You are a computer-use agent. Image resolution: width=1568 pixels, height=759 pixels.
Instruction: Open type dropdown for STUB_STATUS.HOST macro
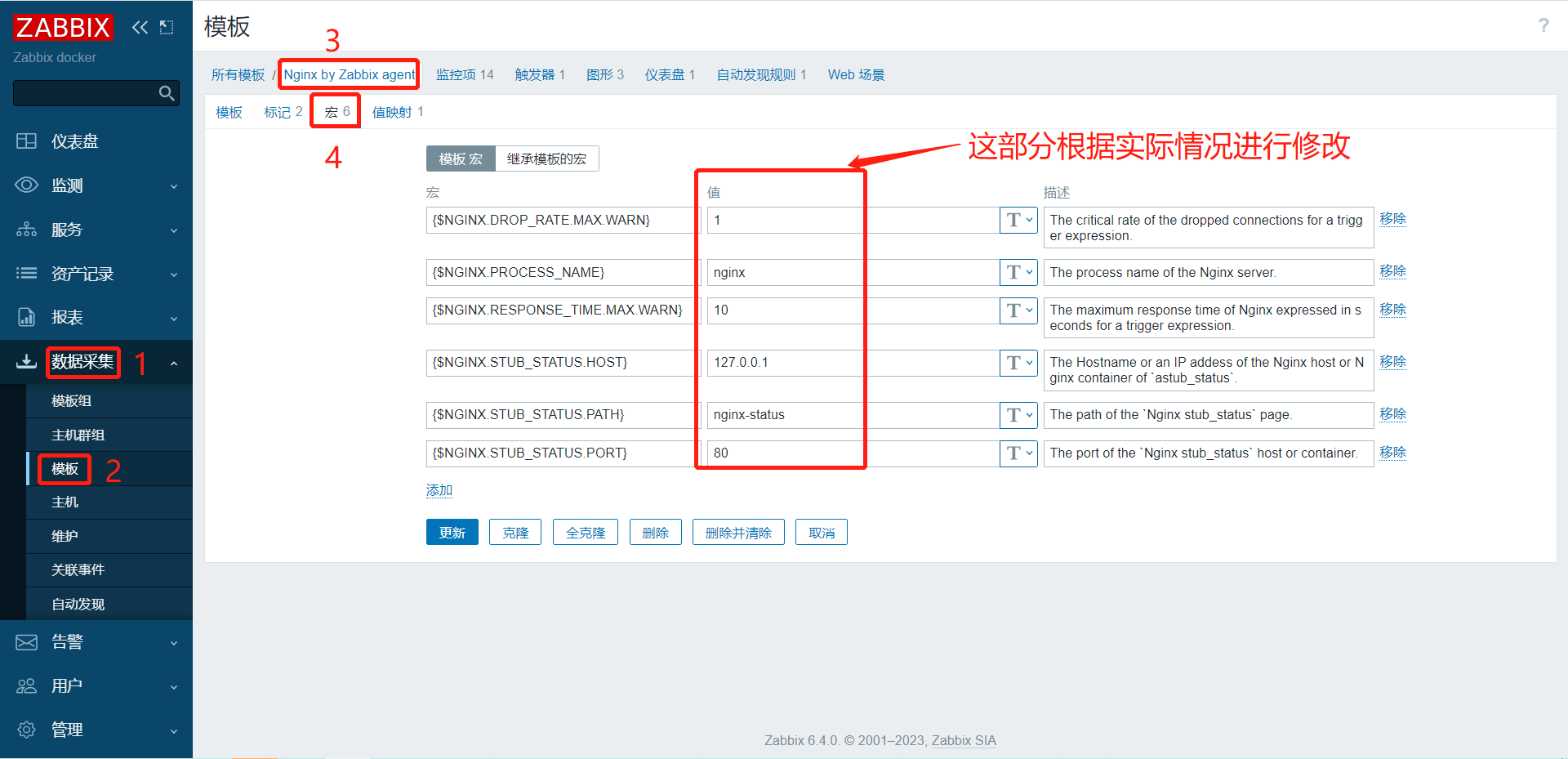click(x=1018, y=363)
